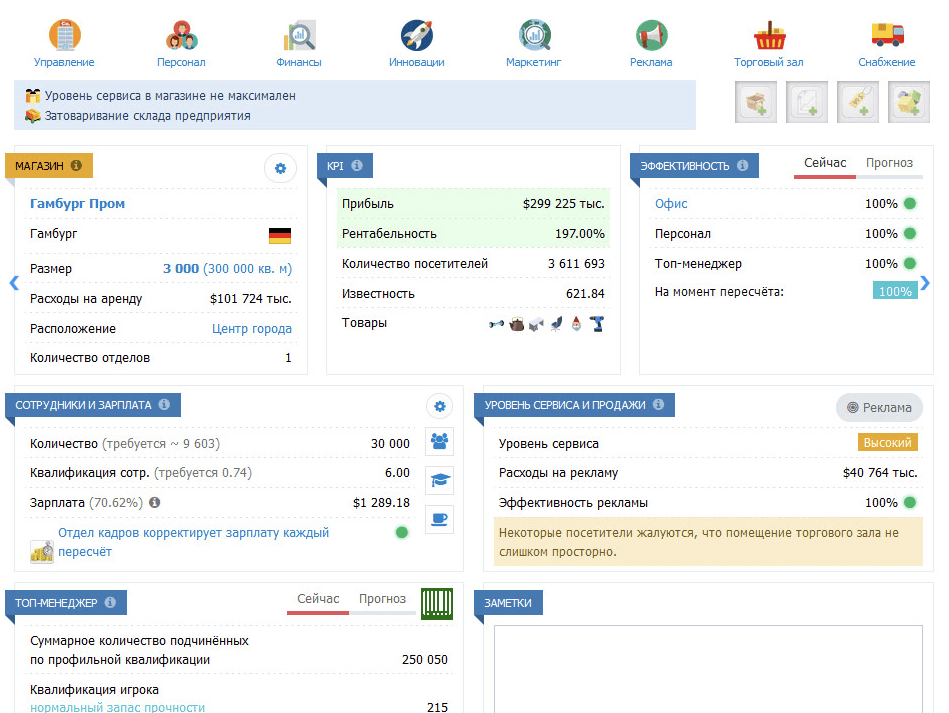Open the Снабжение delivery truck icon

[886, 36]
